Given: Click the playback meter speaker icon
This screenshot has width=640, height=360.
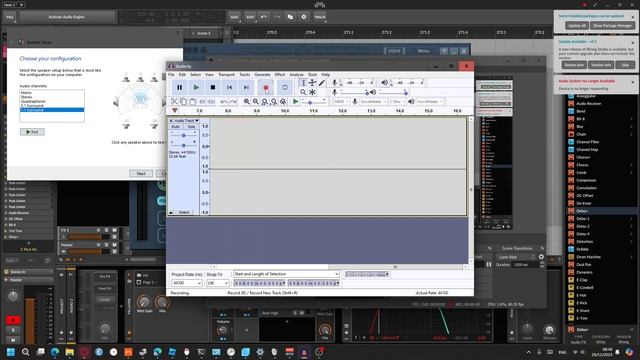Looking at the screenshot, I should pyautogui.click(x=384, y=83).
